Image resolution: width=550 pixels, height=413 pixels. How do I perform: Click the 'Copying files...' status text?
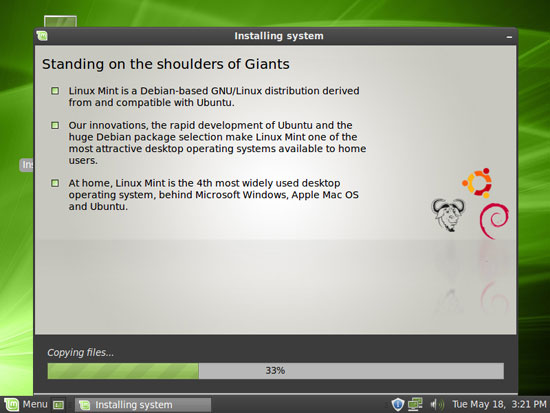pos(81,352)
